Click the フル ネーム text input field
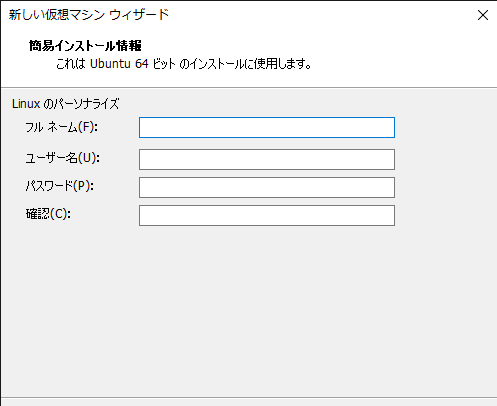 click(x=267, y=127)
